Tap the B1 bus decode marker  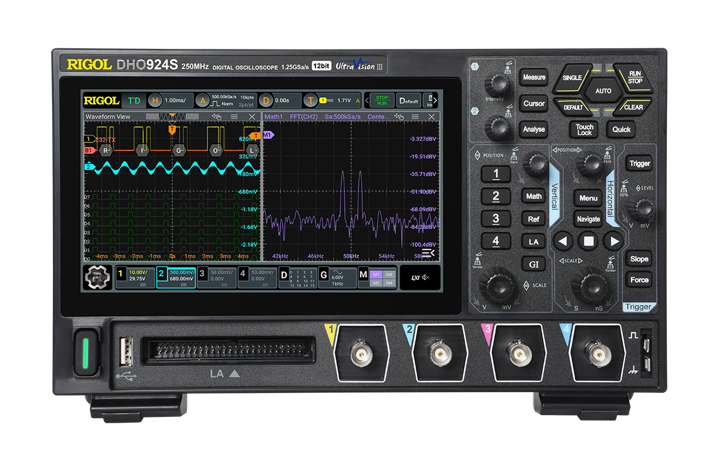89,150
